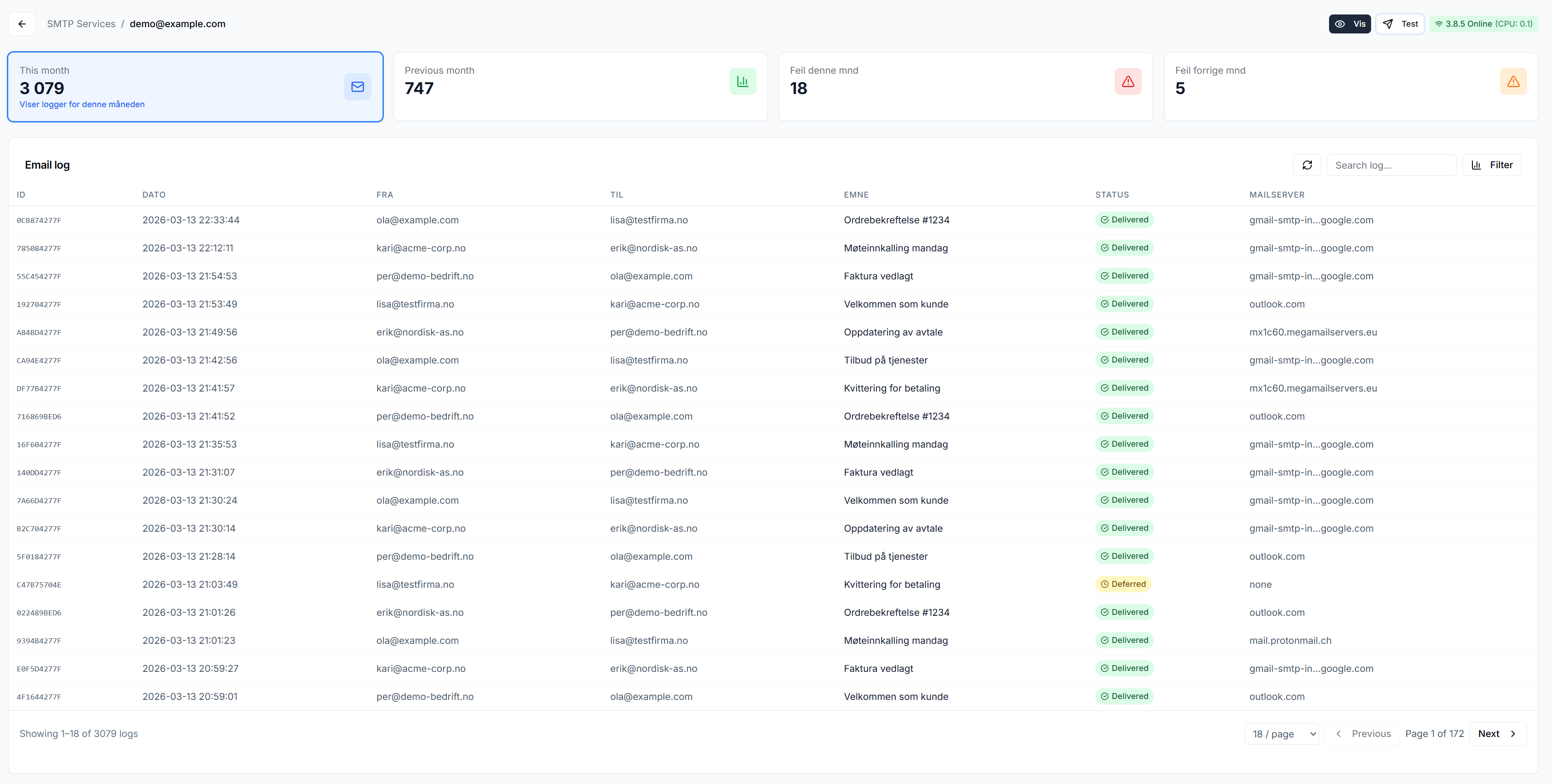The width and height of the screenshot is (1552, 784).
Task: Click the refresh log icon
Action: click(1307, 165)
